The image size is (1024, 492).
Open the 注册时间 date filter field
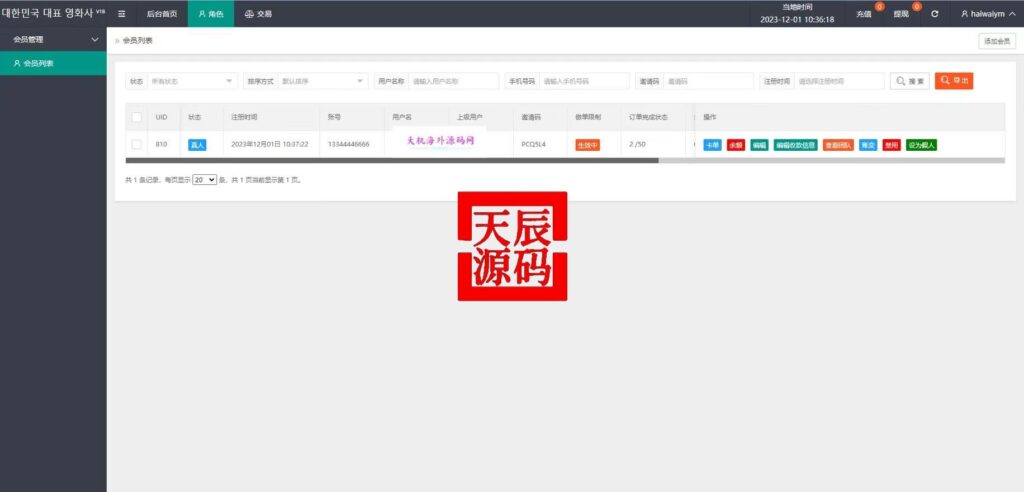[x=839, y=81]
